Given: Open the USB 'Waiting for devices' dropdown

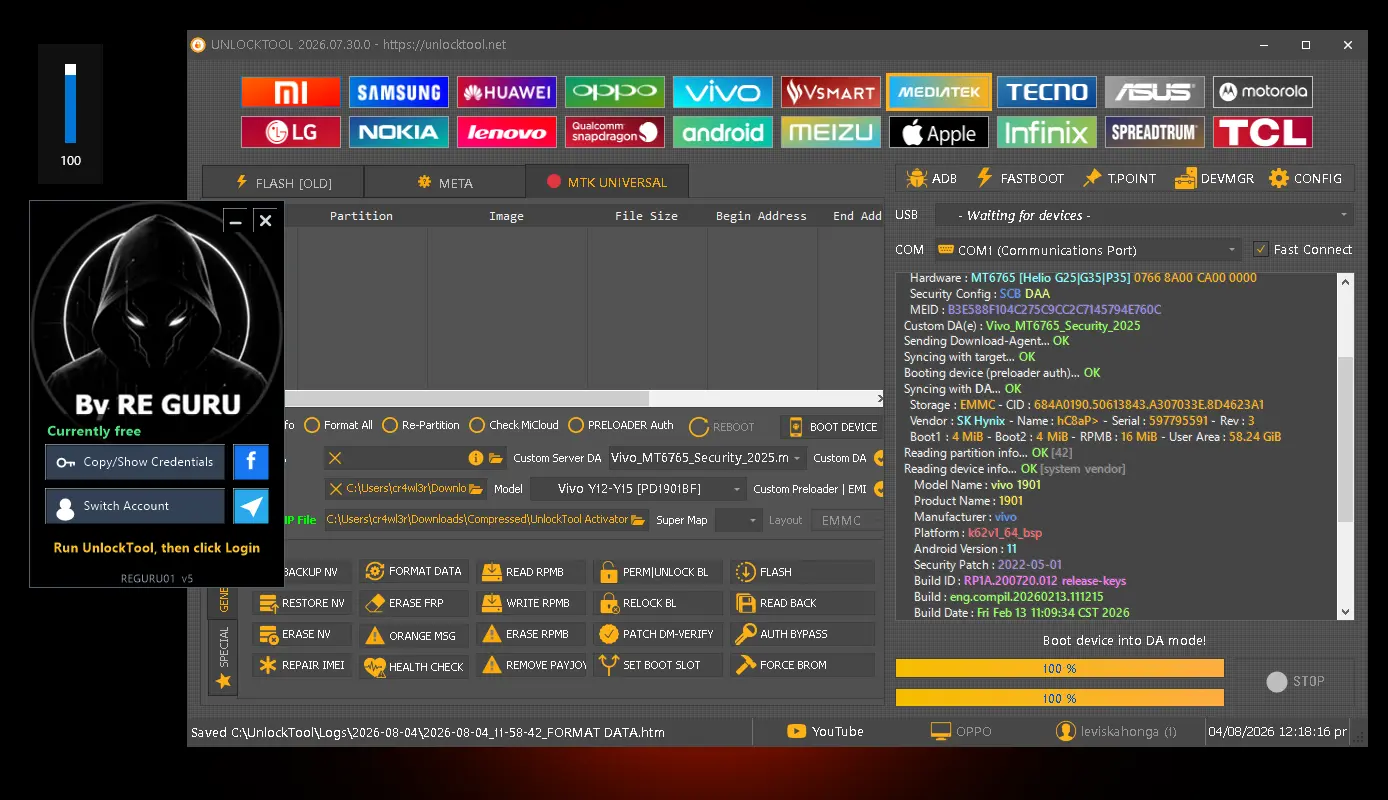Looking at the screenshot, I should [1145, 215].
